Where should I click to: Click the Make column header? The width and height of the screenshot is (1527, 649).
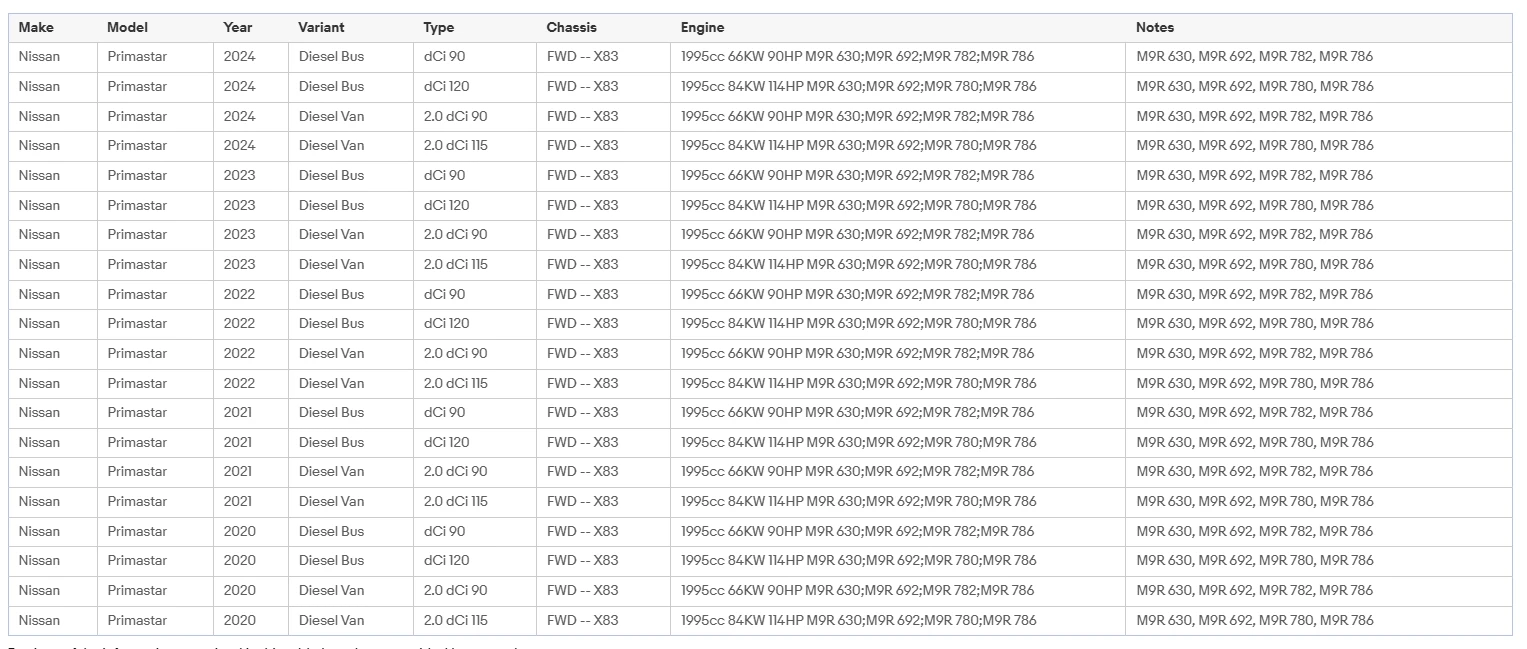pos(36,28)
